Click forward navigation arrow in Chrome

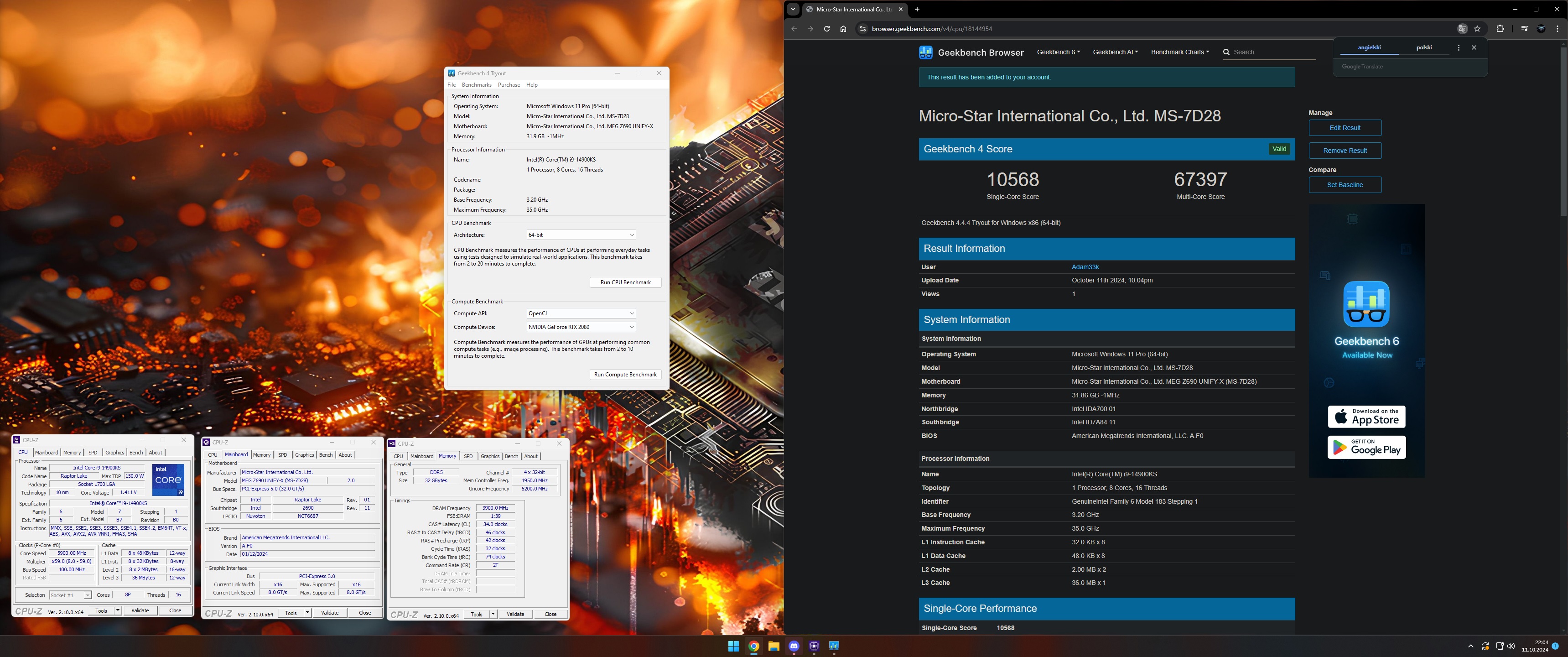tap(810, 29)
